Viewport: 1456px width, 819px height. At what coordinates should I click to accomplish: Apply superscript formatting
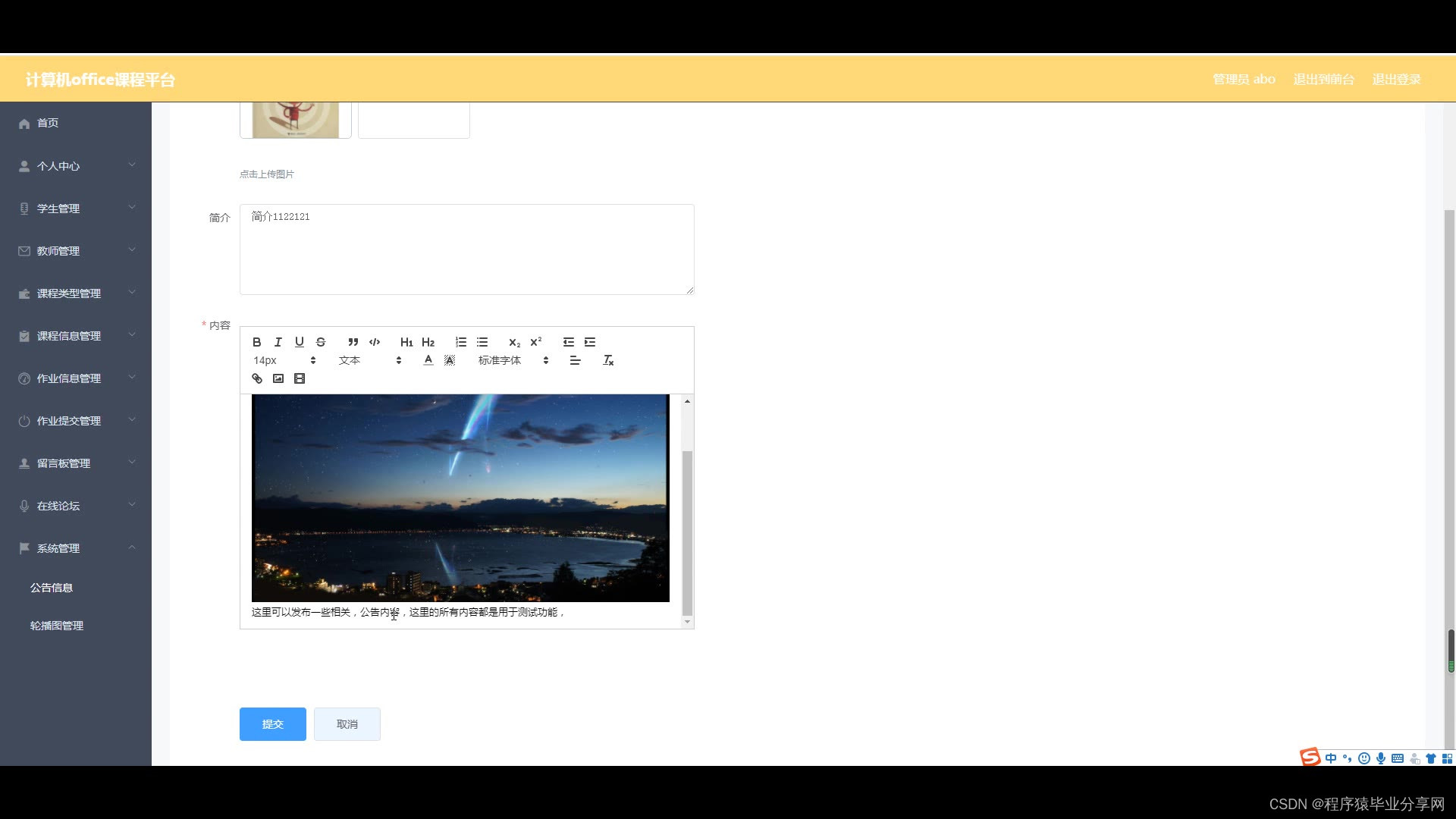[x=535, y=342]
